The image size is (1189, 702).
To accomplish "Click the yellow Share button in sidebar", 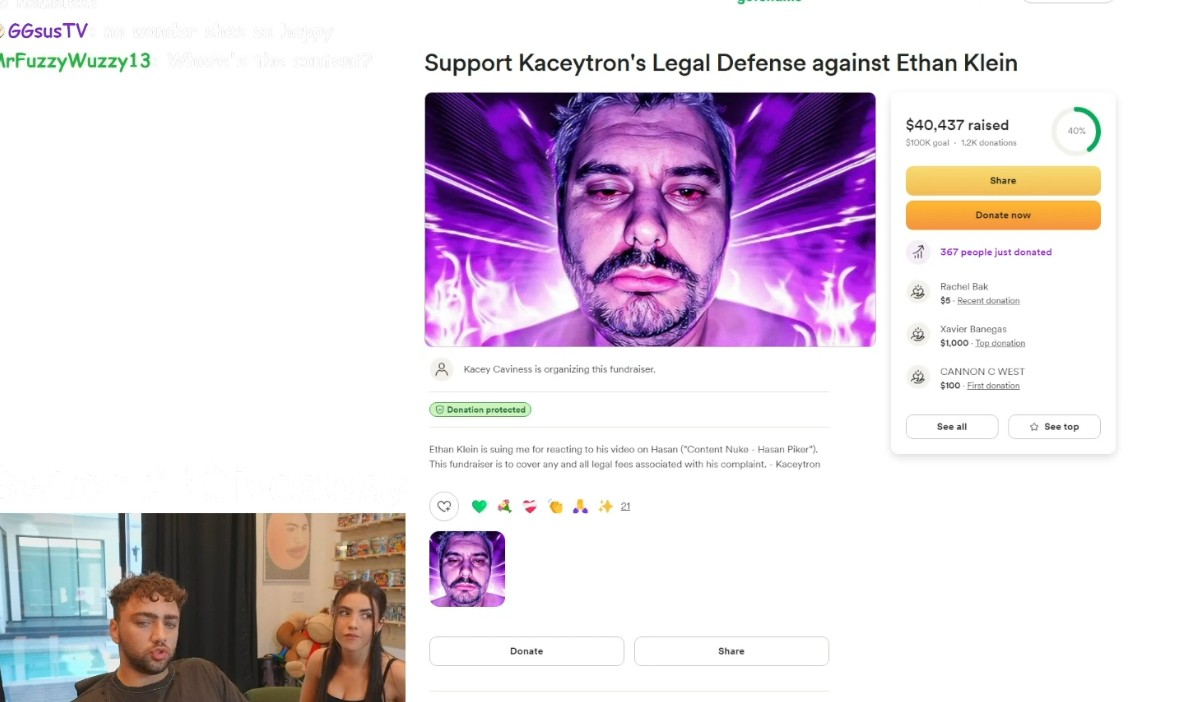I will pyautogui.click(x=1002, y=180).
